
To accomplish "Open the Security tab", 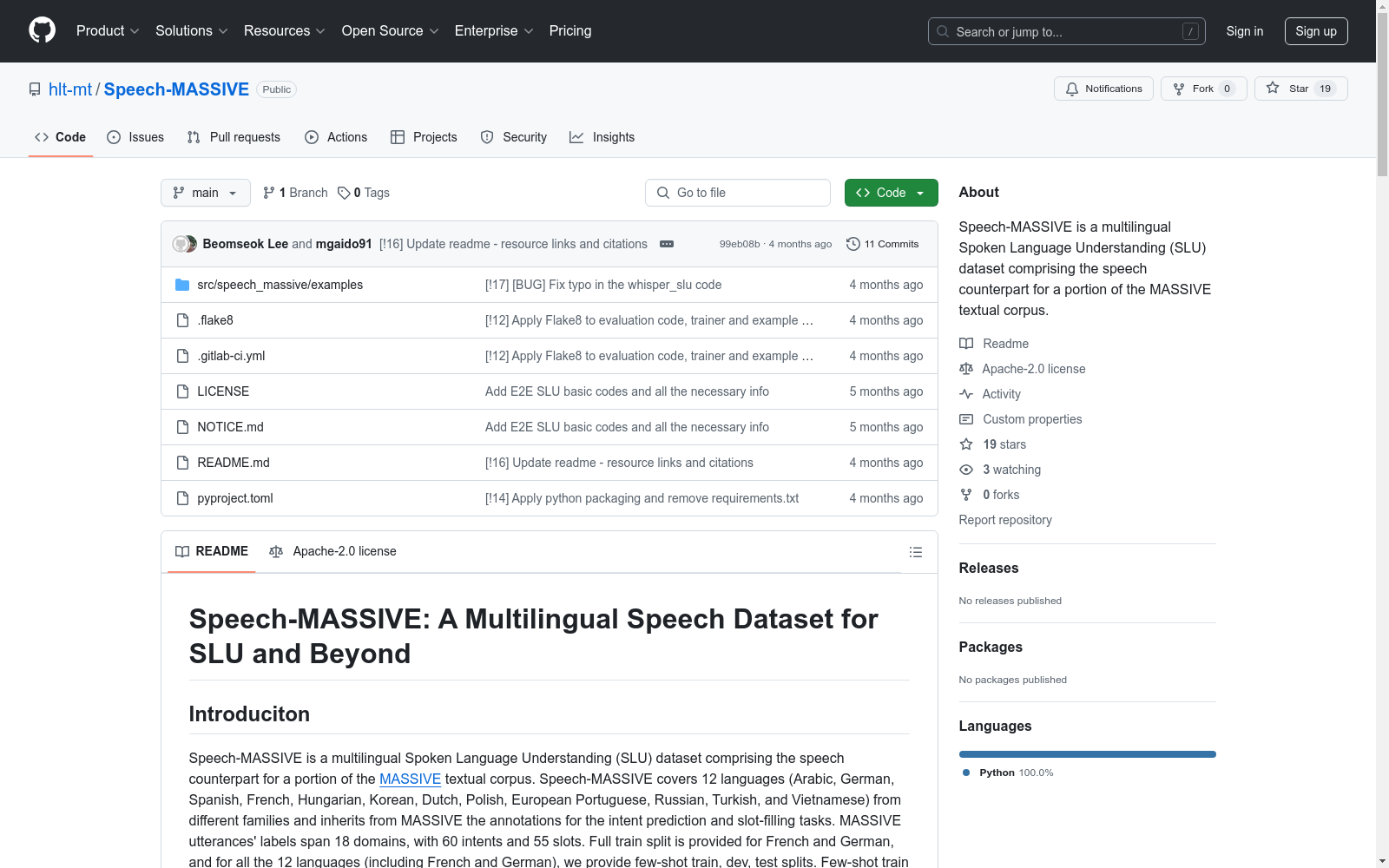I will coord(514,137).
